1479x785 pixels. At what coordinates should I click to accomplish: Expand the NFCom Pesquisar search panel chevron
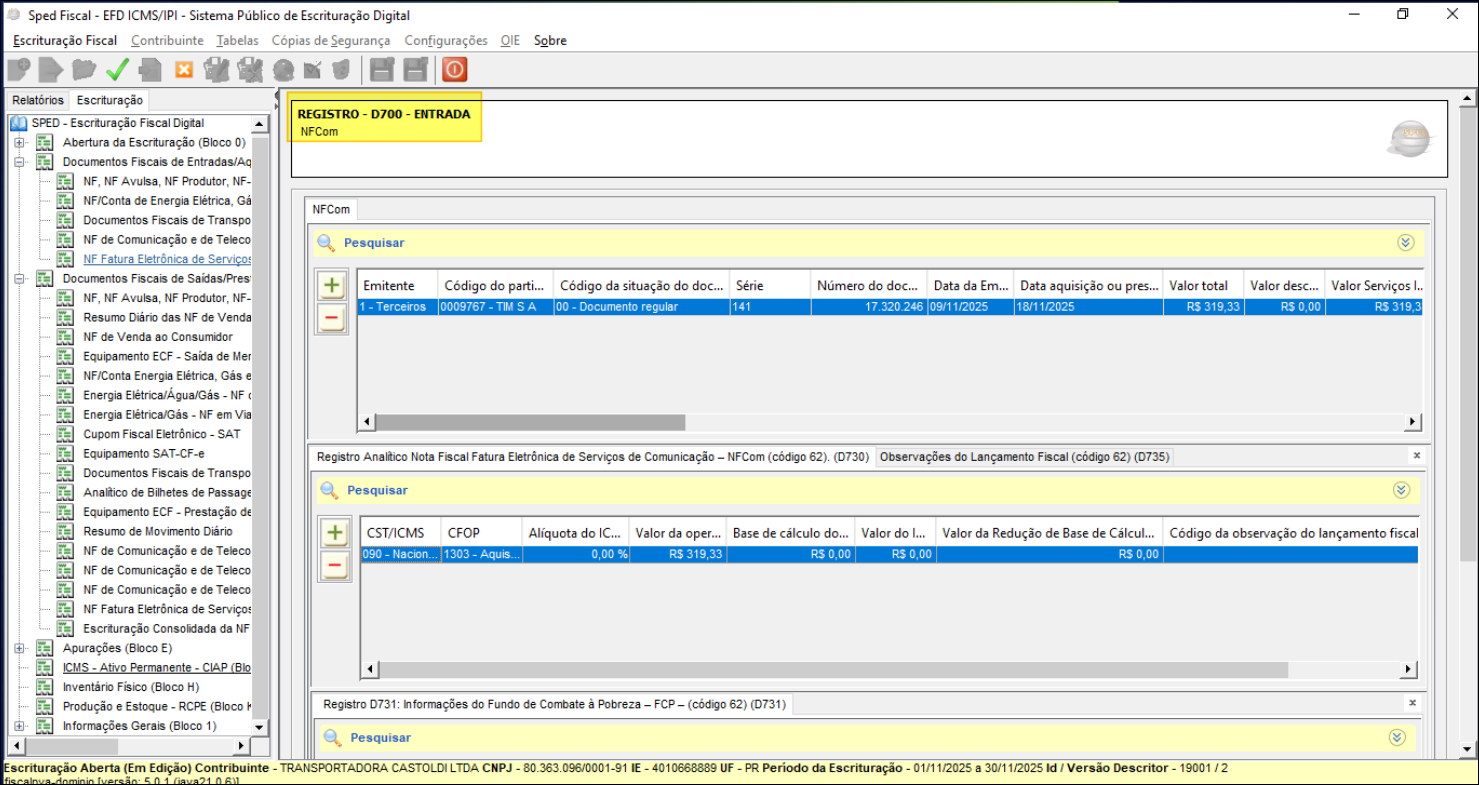coord(1406,243)
